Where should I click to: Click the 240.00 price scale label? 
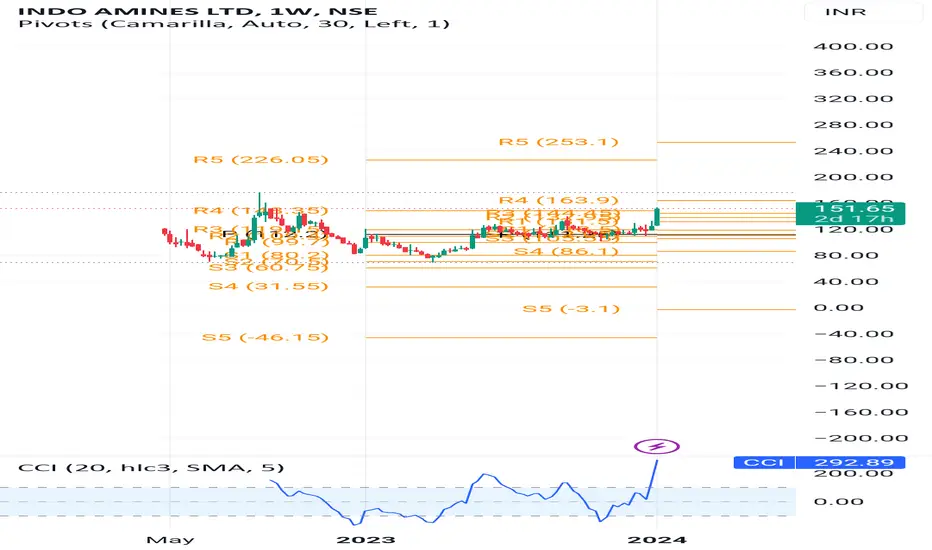(x=853, y=151)
